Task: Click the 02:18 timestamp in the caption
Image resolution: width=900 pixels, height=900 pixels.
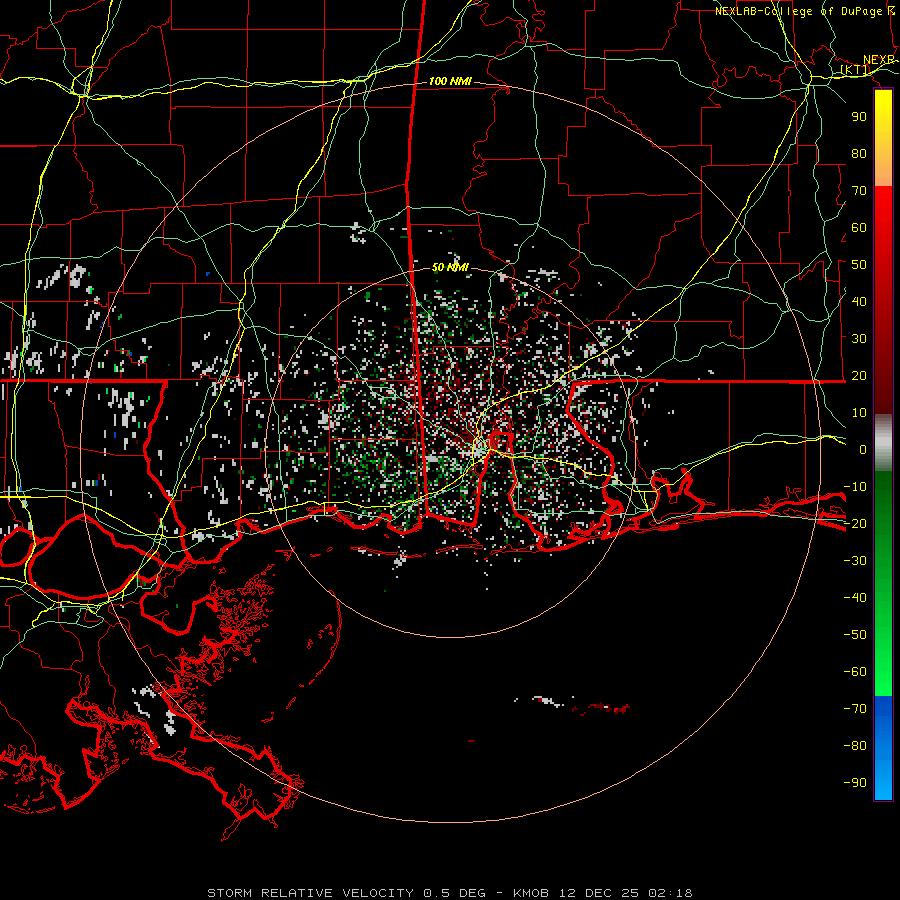Action: pos(670,893)
